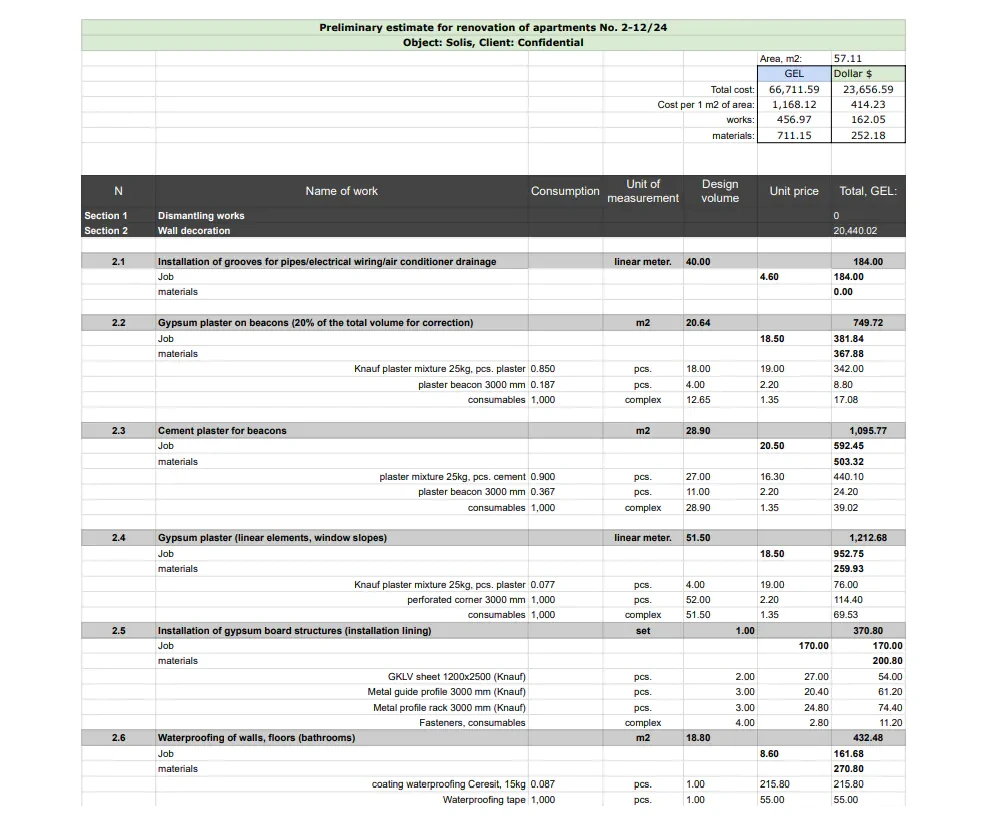Select the blue 'GEL' column header

tap(793, 73)
